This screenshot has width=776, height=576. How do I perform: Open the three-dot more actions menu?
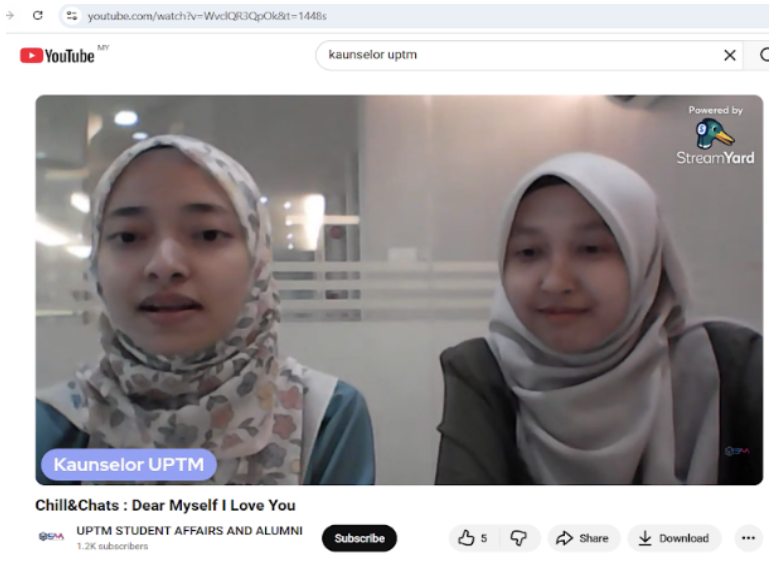tap(748, 538)
